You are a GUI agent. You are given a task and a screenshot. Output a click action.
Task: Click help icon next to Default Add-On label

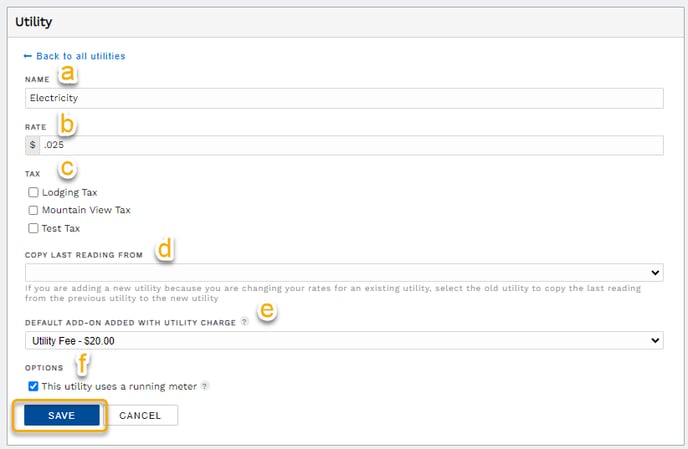click(244, 322)
